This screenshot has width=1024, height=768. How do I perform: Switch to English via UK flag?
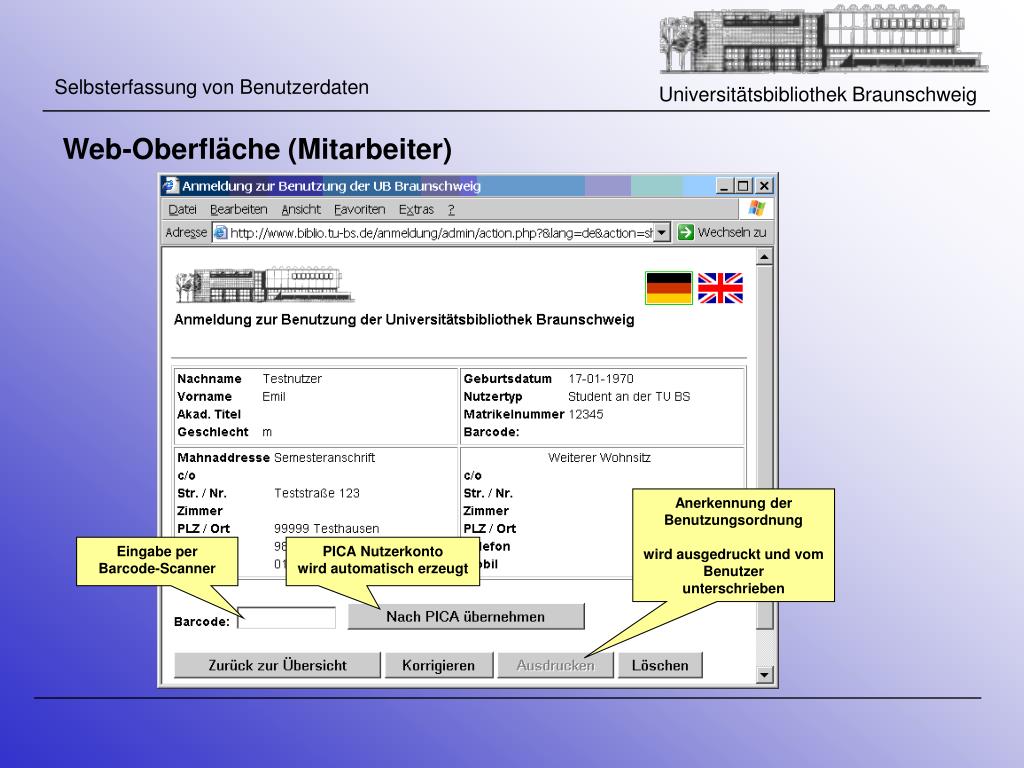720,288
